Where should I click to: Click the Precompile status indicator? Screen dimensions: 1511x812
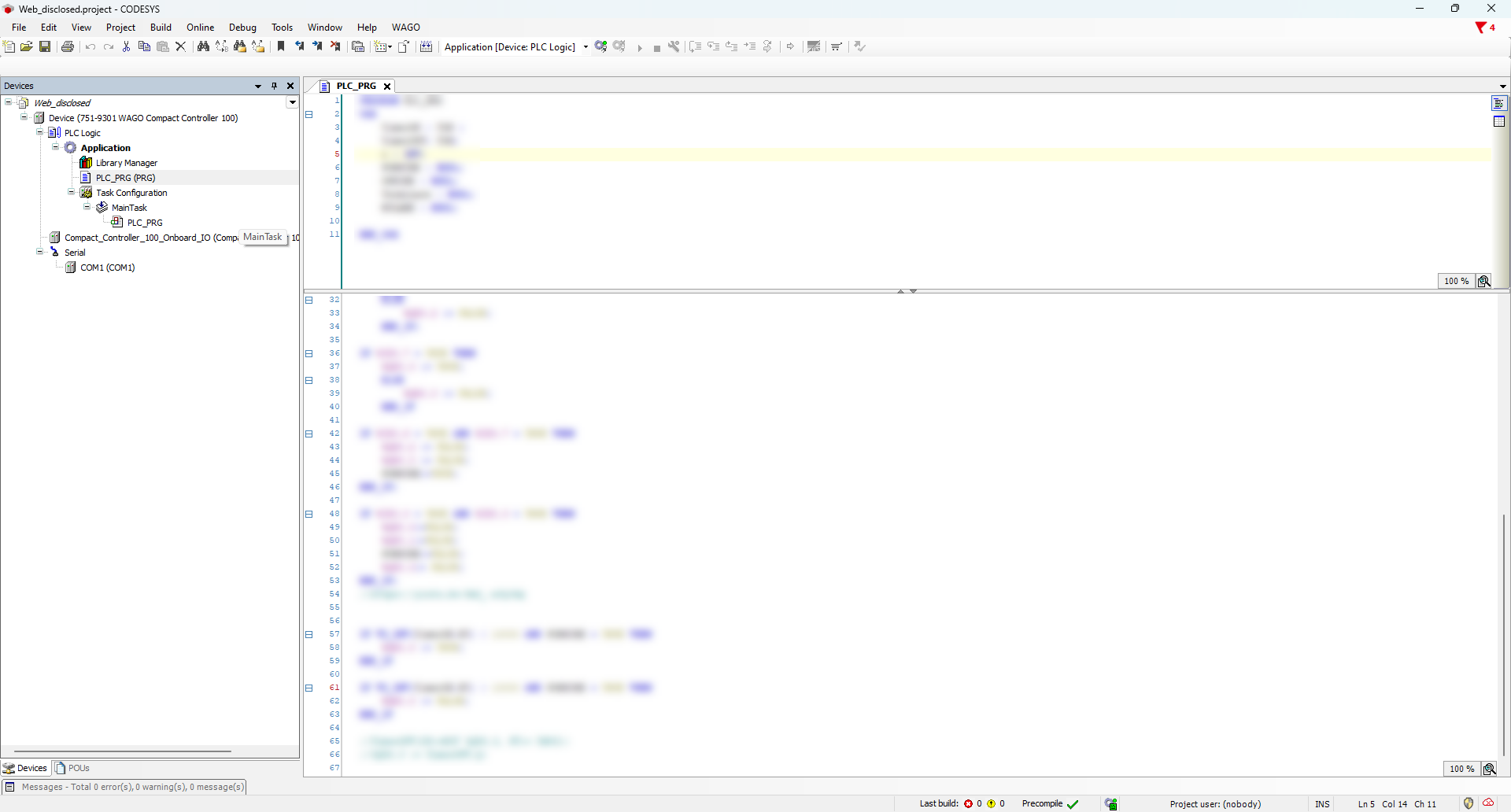[x=1050, y=803]
